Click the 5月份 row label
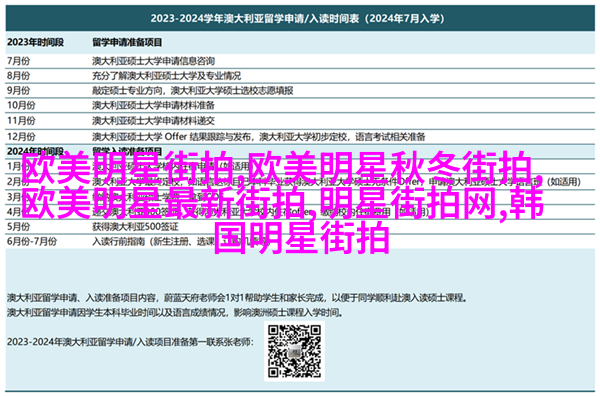 pyautogui.click(x=18, y=227)
